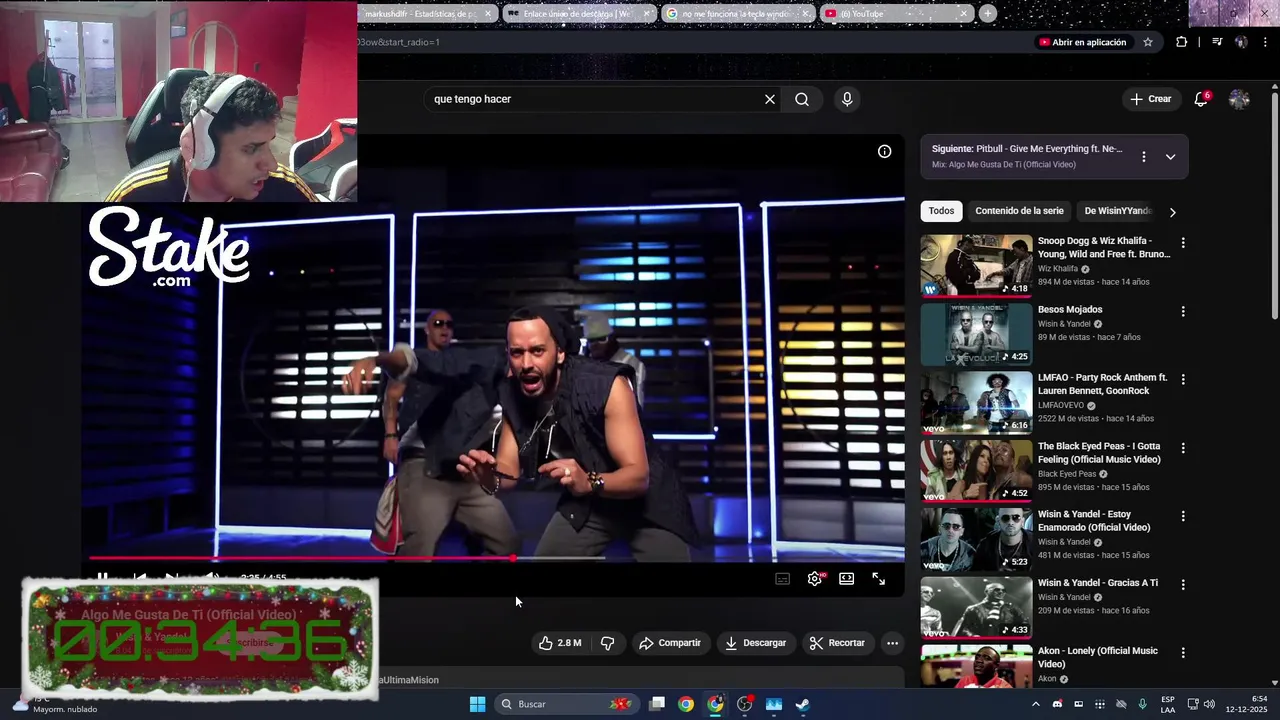The image size is (1280, 720).
Task: Open Wisin & Yandel Gracias A Ti video
Action: click(1098, 583)
